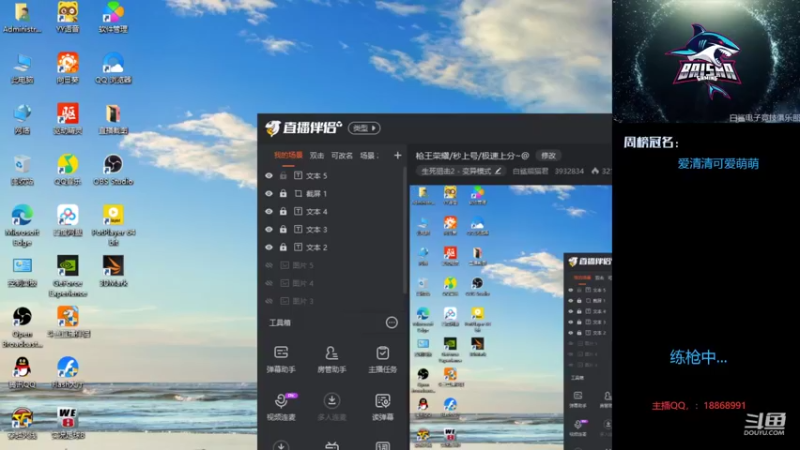Open the 主播任务 tool in 直播伴侣
800x450 pixels.
tap(382, 359)
